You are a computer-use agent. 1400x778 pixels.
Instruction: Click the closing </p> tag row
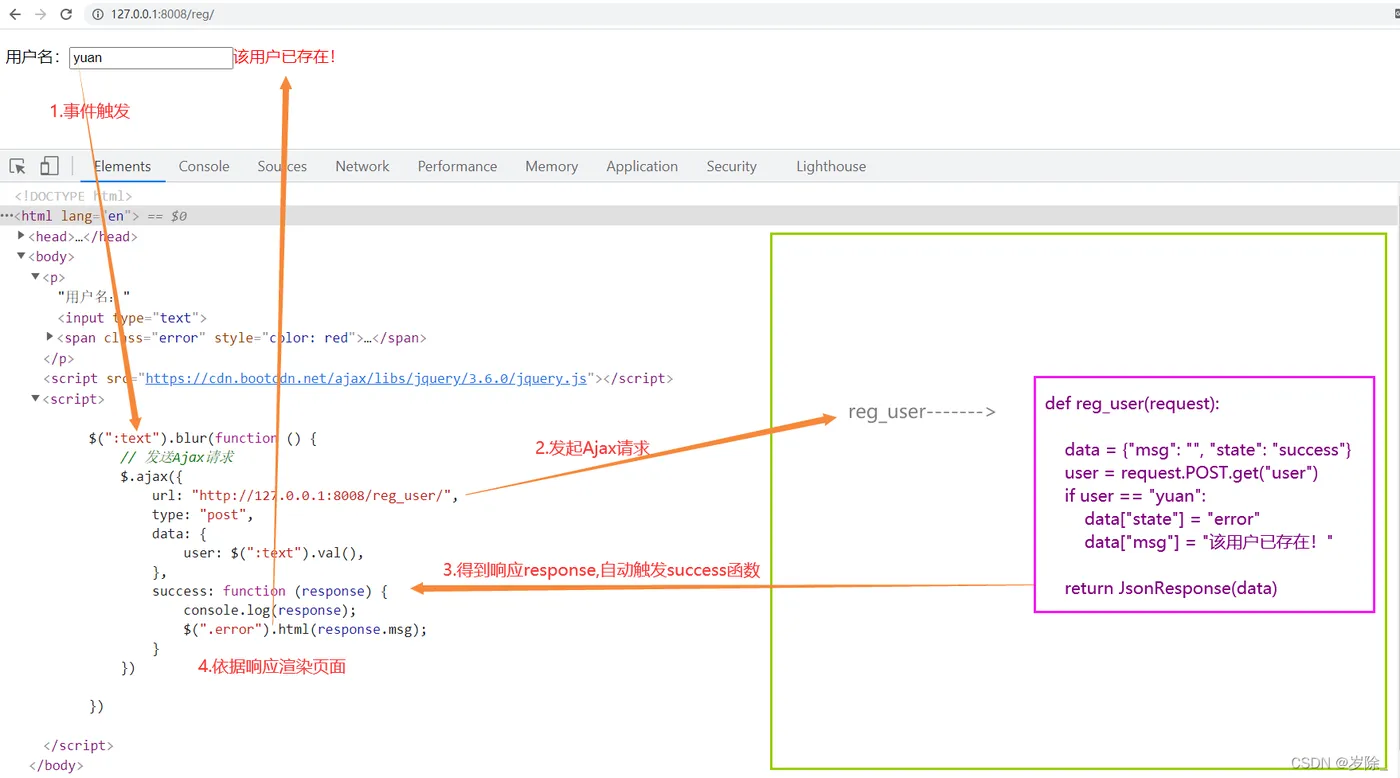tap(58, 358)
